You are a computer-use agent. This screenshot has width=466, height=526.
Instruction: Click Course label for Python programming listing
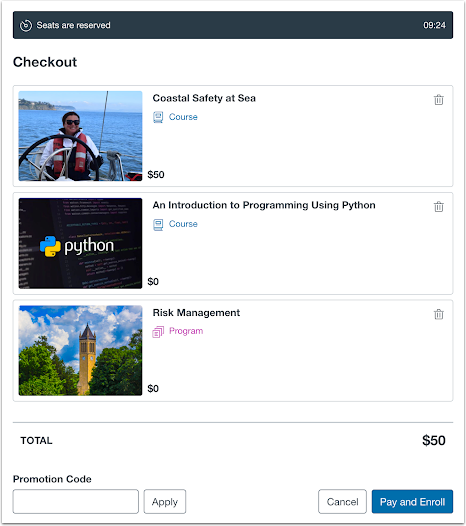183,224
